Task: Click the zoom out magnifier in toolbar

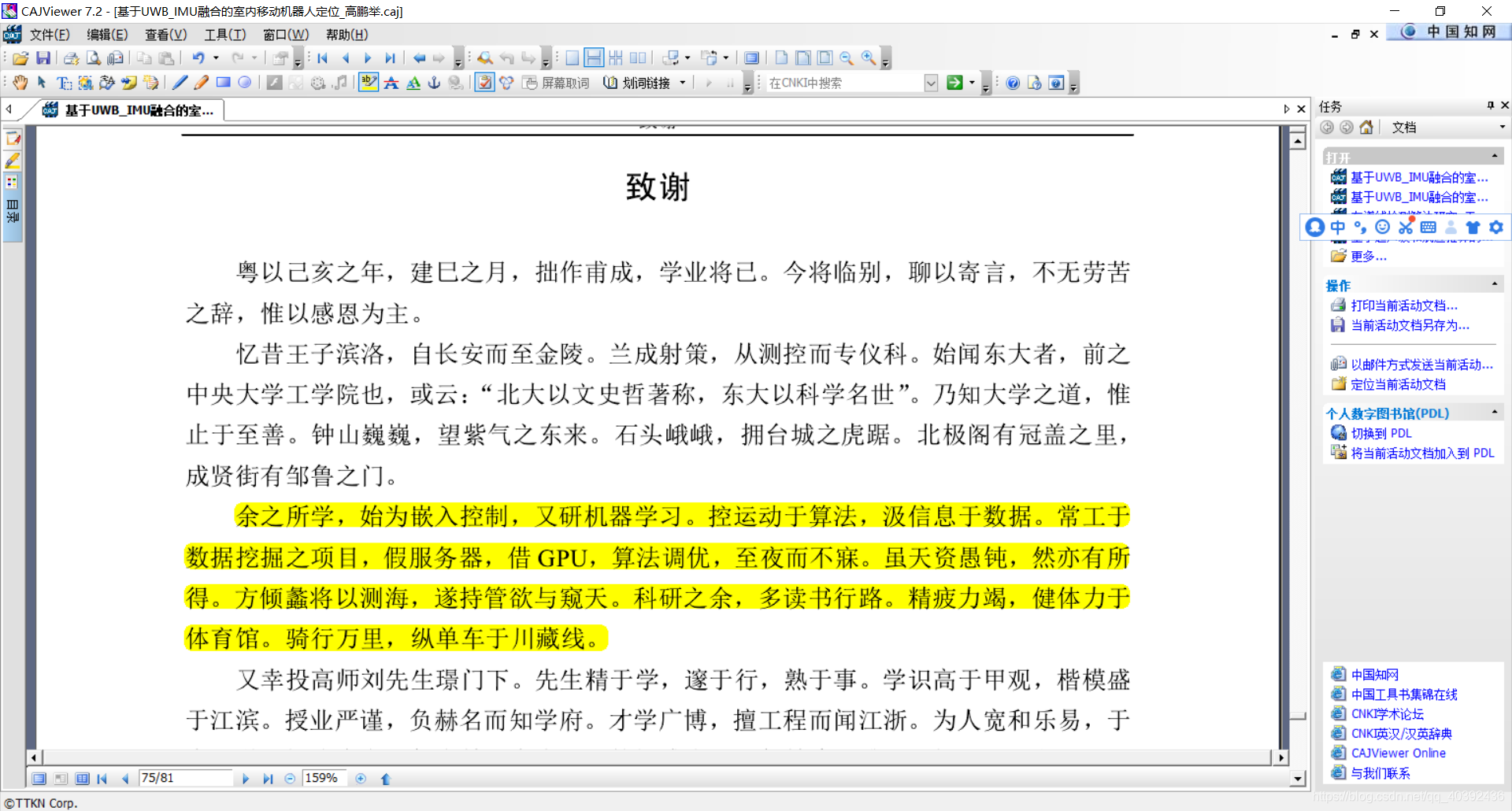Action: coord(846,58)
